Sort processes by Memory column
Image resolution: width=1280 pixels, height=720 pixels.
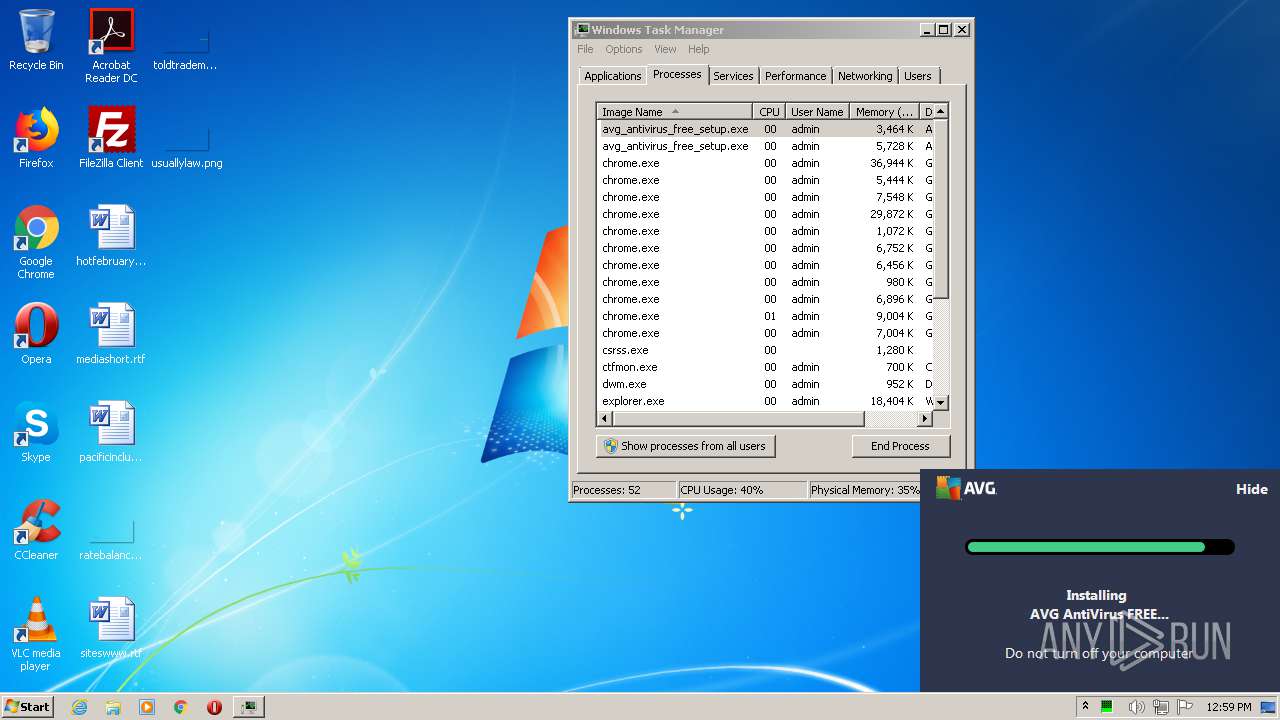tap(884, 112)
